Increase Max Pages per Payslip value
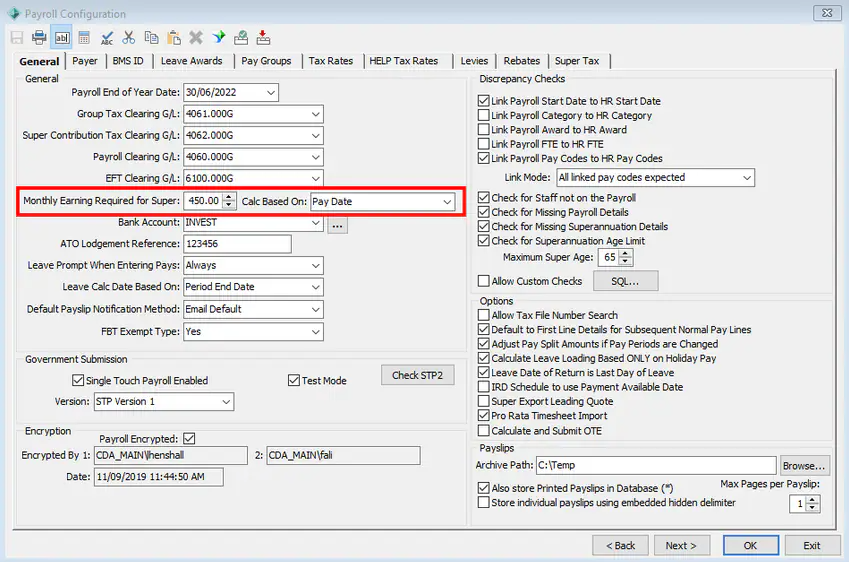 [812, 500]
